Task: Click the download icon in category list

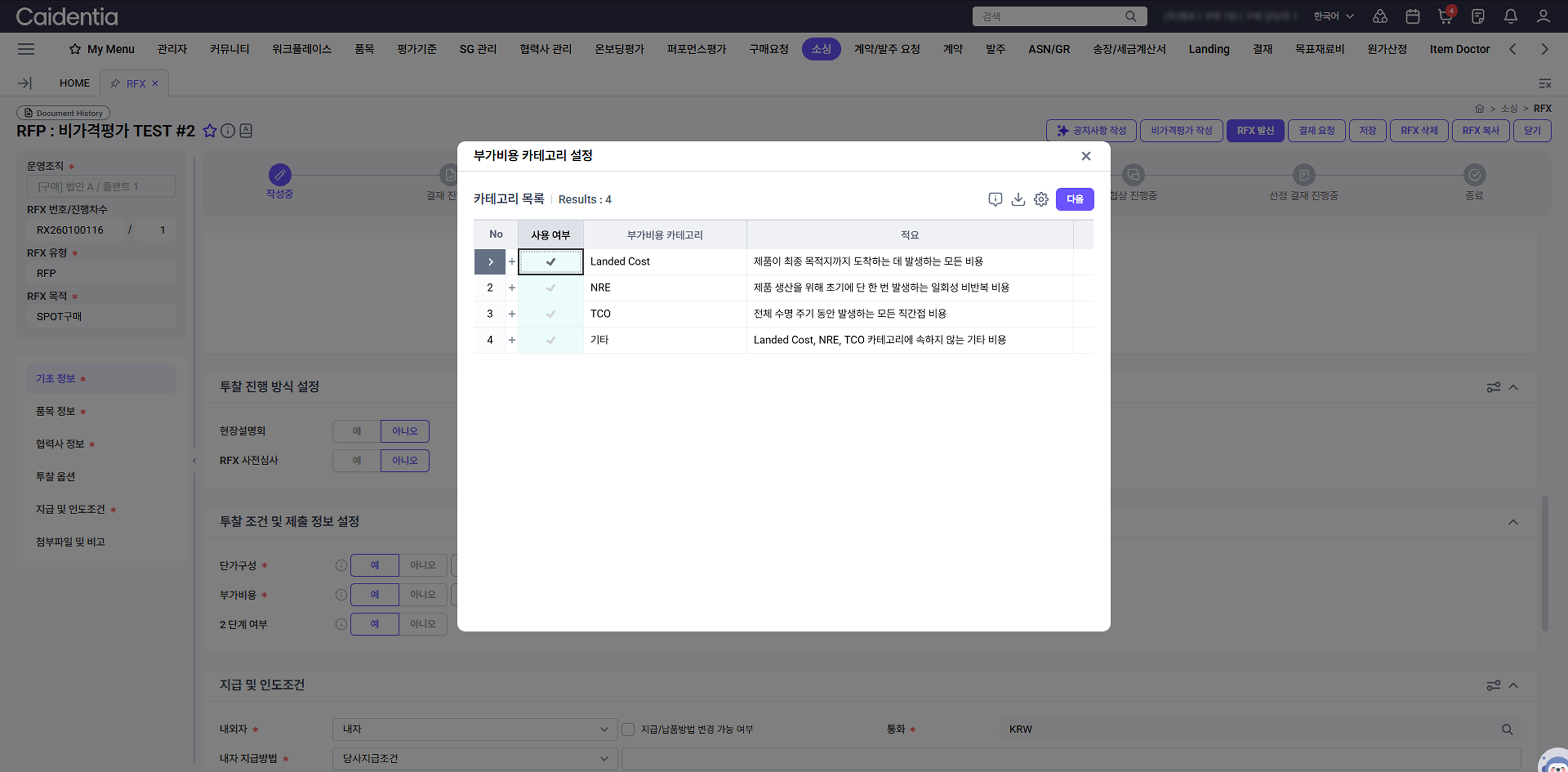Action: coord(1018,199)
